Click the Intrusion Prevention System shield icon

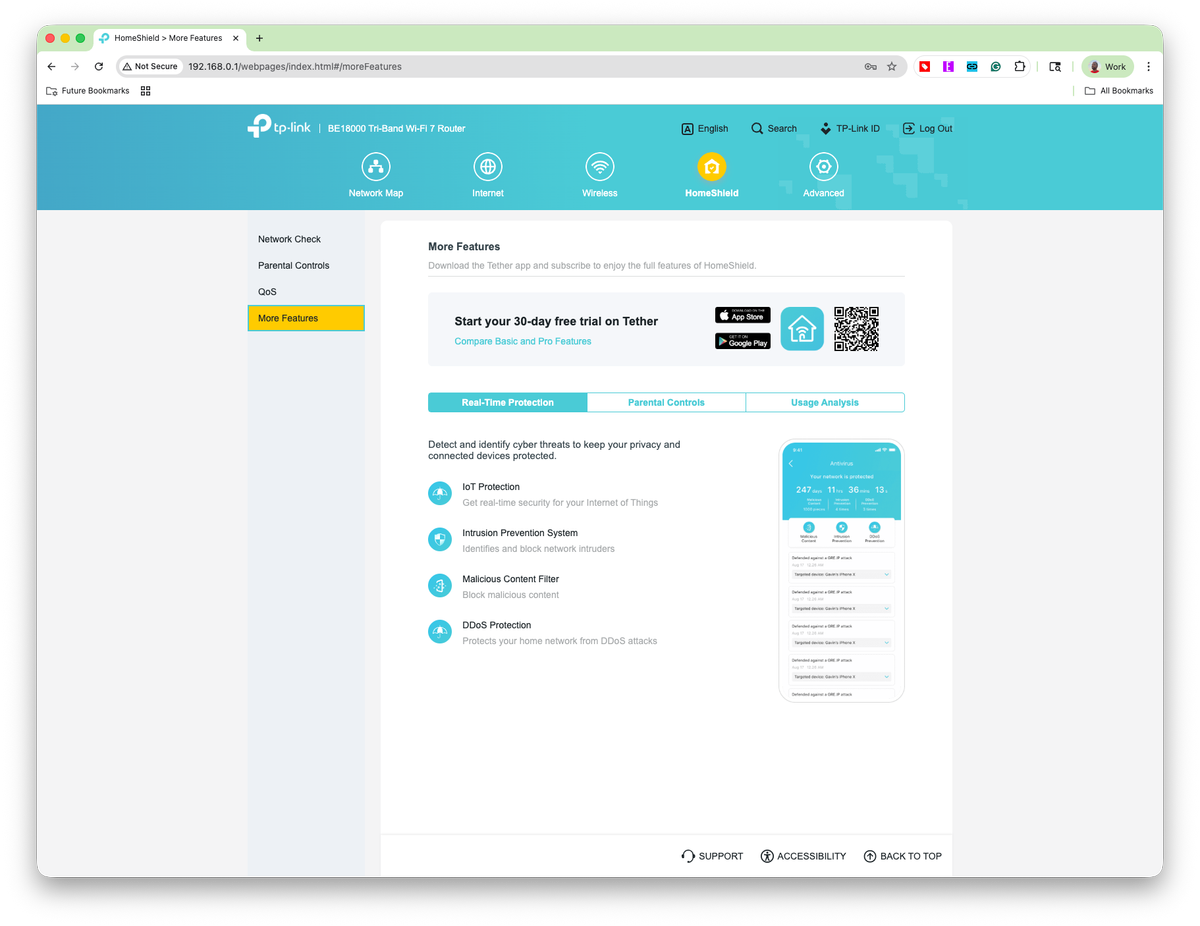pyautogui.click(x=440, y=540)
